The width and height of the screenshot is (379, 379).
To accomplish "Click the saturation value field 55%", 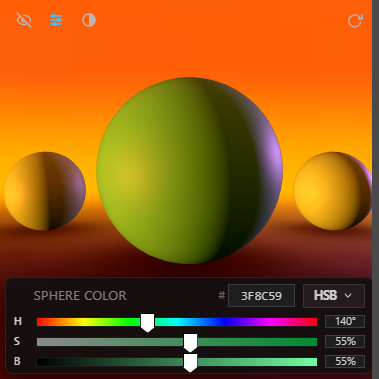I will pos(345,342).
